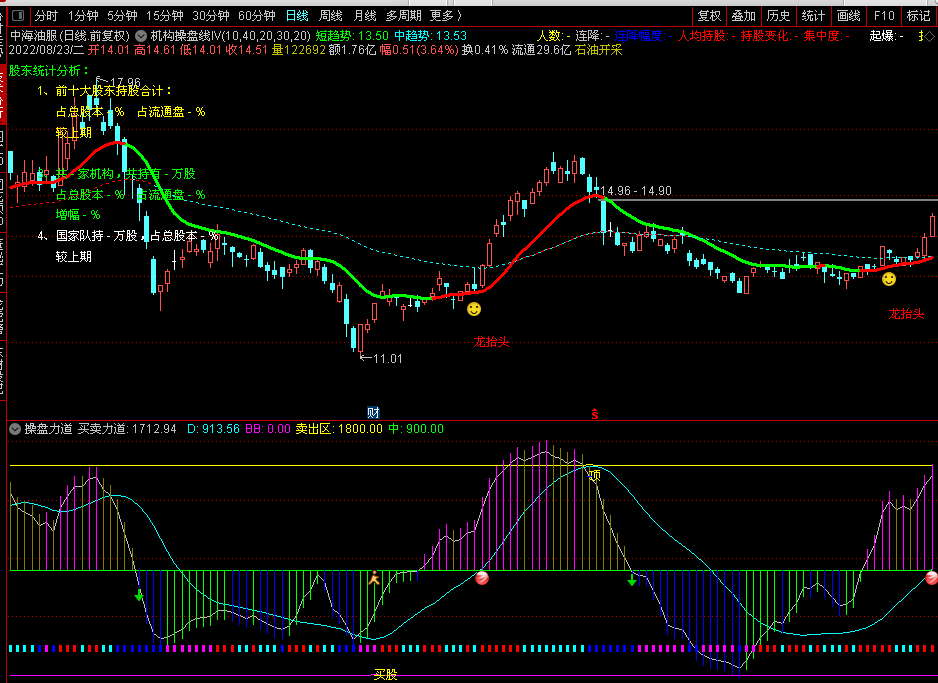Click the 流通29.6亿 float value

tap(541, 50)
